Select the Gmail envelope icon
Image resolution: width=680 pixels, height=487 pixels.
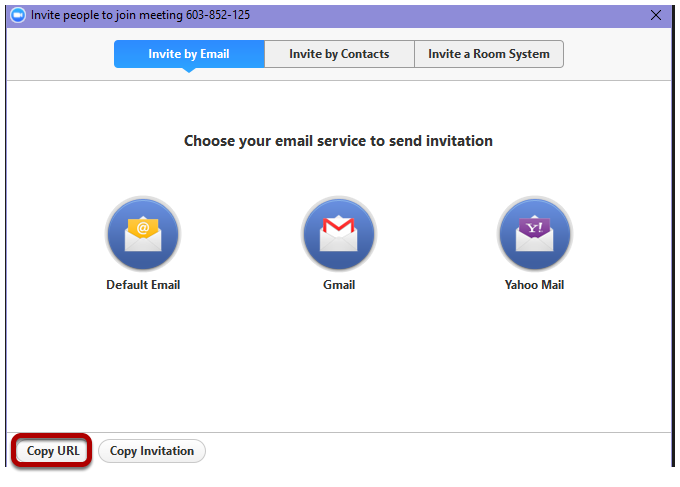point(339,234)
